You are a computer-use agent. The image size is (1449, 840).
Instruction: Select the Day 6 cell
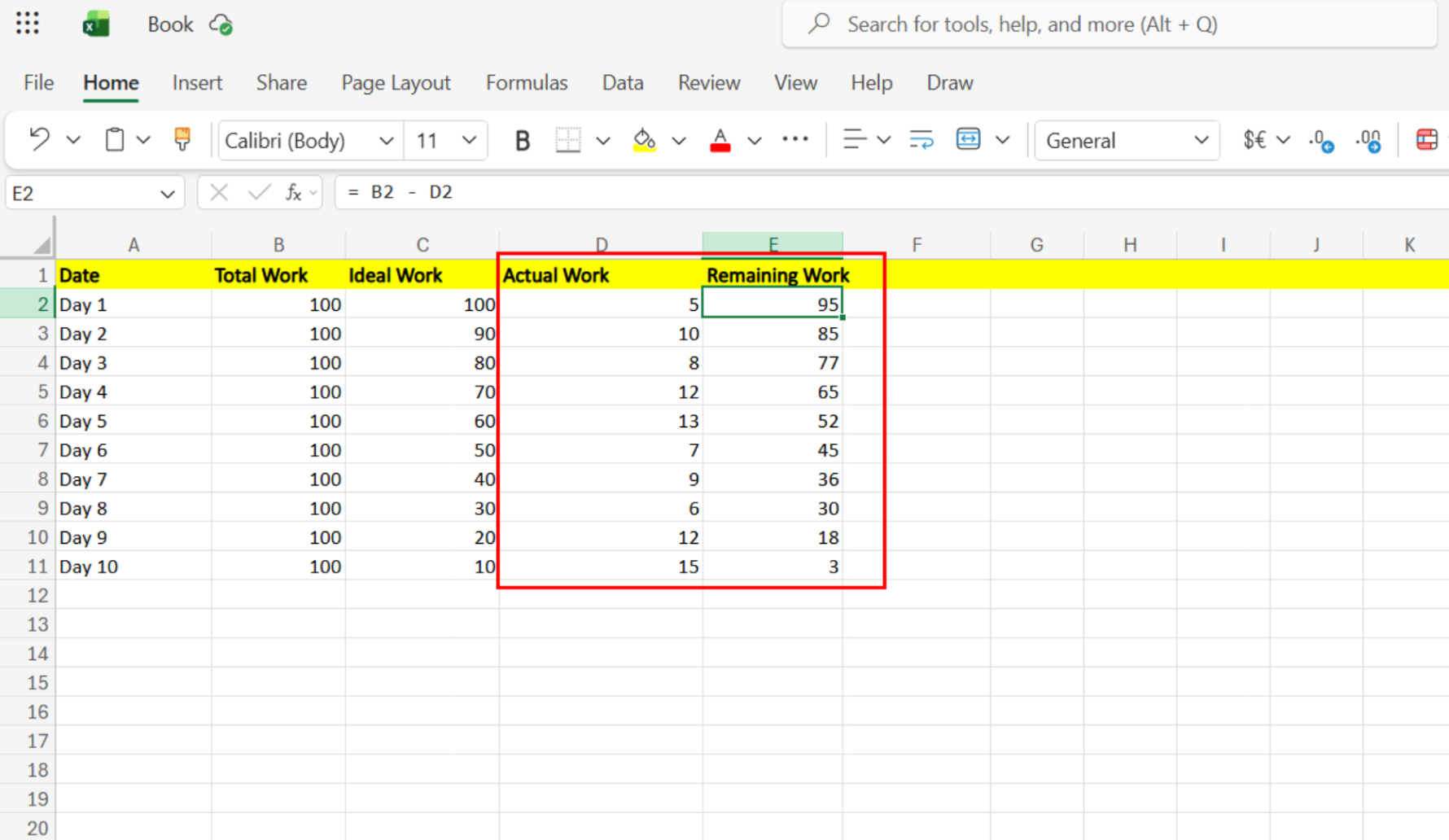134,450
